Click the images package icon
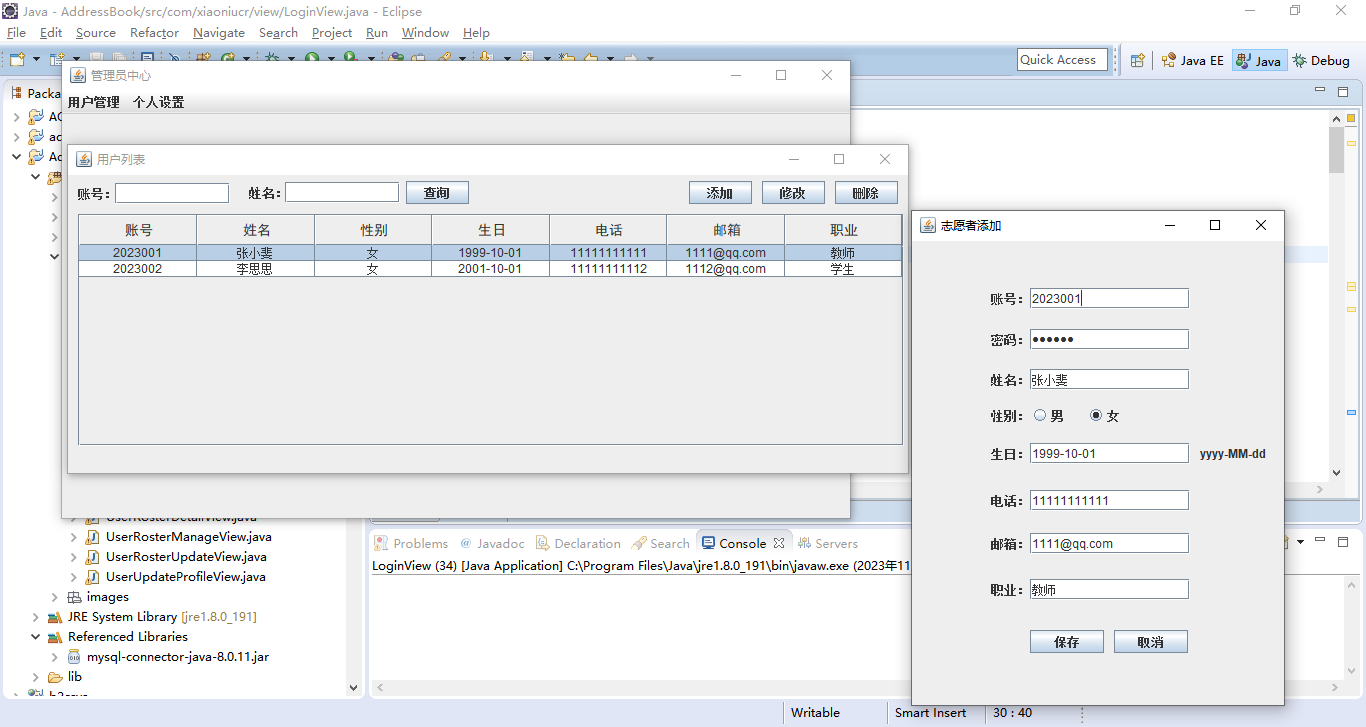 pos(74,597)
